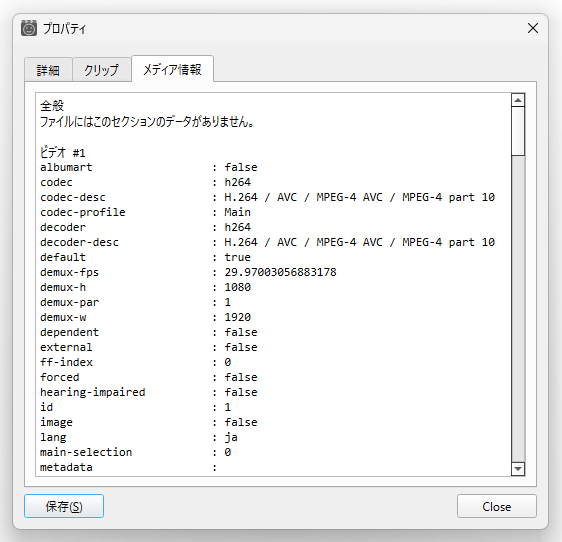The width and height of the screenshot is (562, 542).
Task: Click the decoder row label
Action: pyautogui.click(x=63, y=227)
